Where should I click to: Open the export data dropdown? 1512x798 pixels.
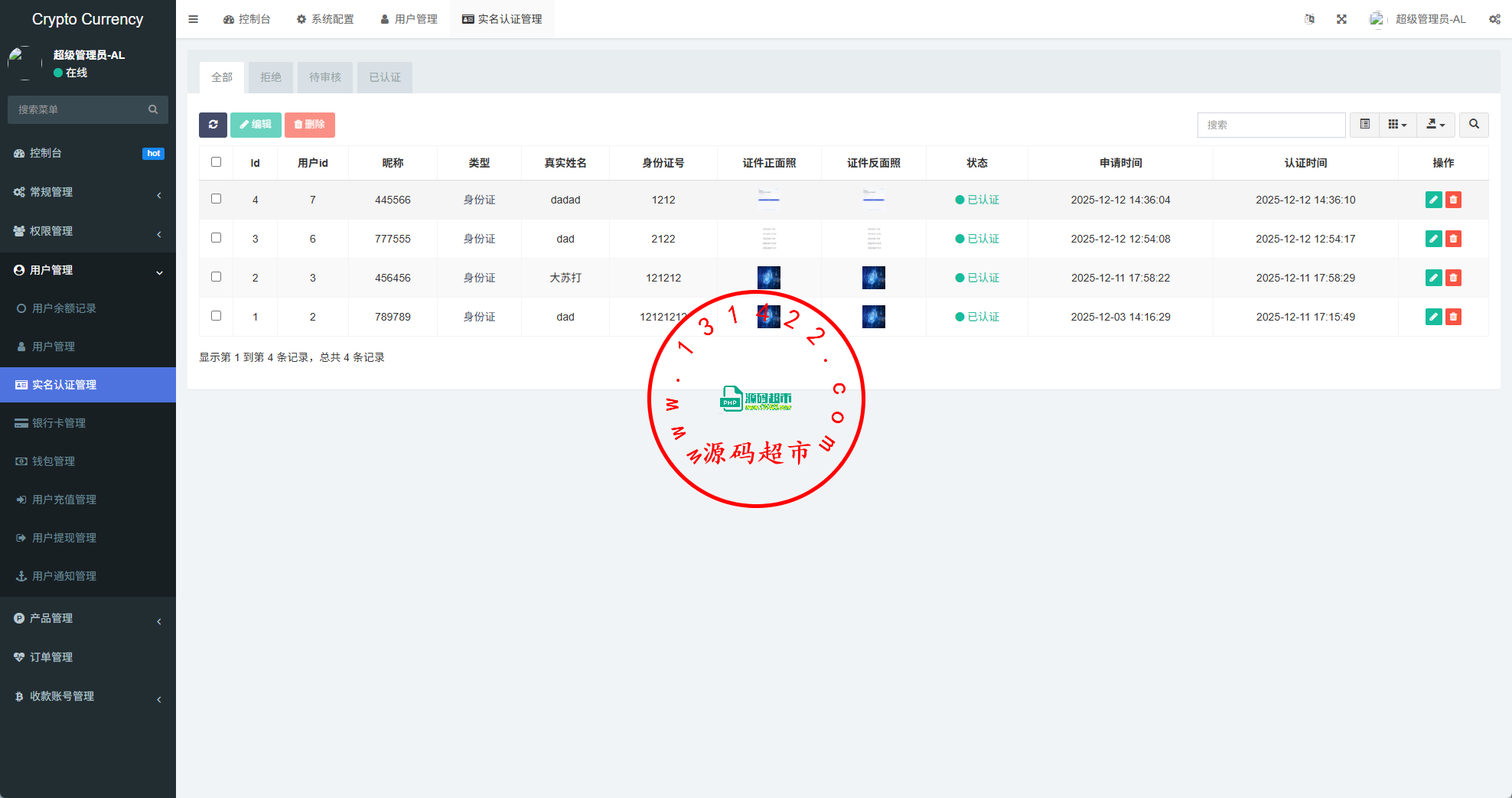(1435, 125)
